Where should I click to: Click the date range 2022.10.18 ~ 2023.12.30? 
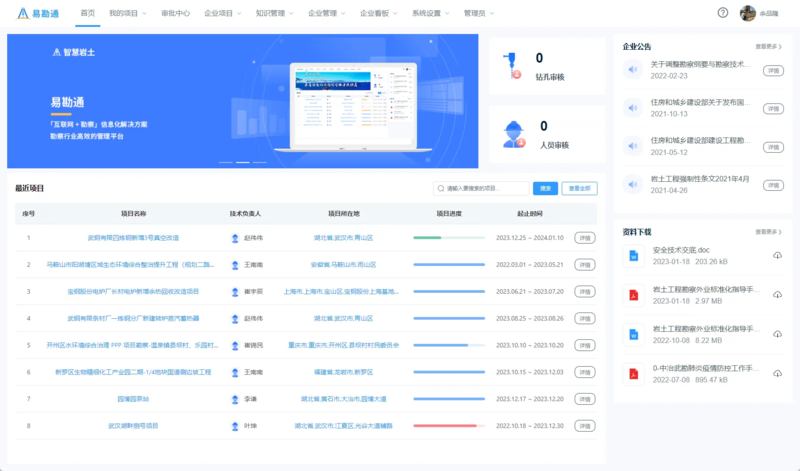(x=530, y=426)
